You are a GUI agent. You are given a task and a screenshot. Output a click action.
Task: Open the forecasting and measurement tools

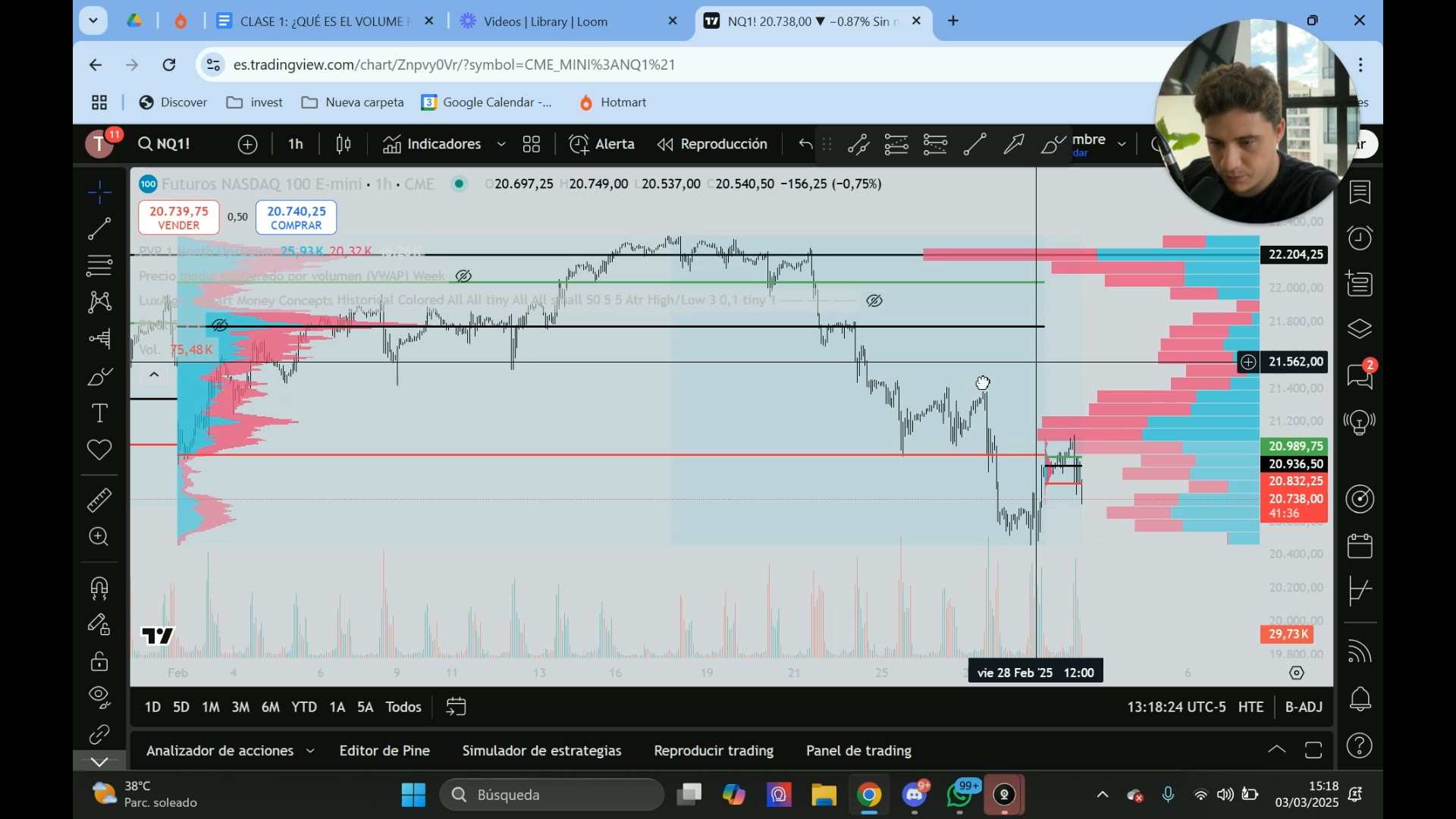pos(99,338)
